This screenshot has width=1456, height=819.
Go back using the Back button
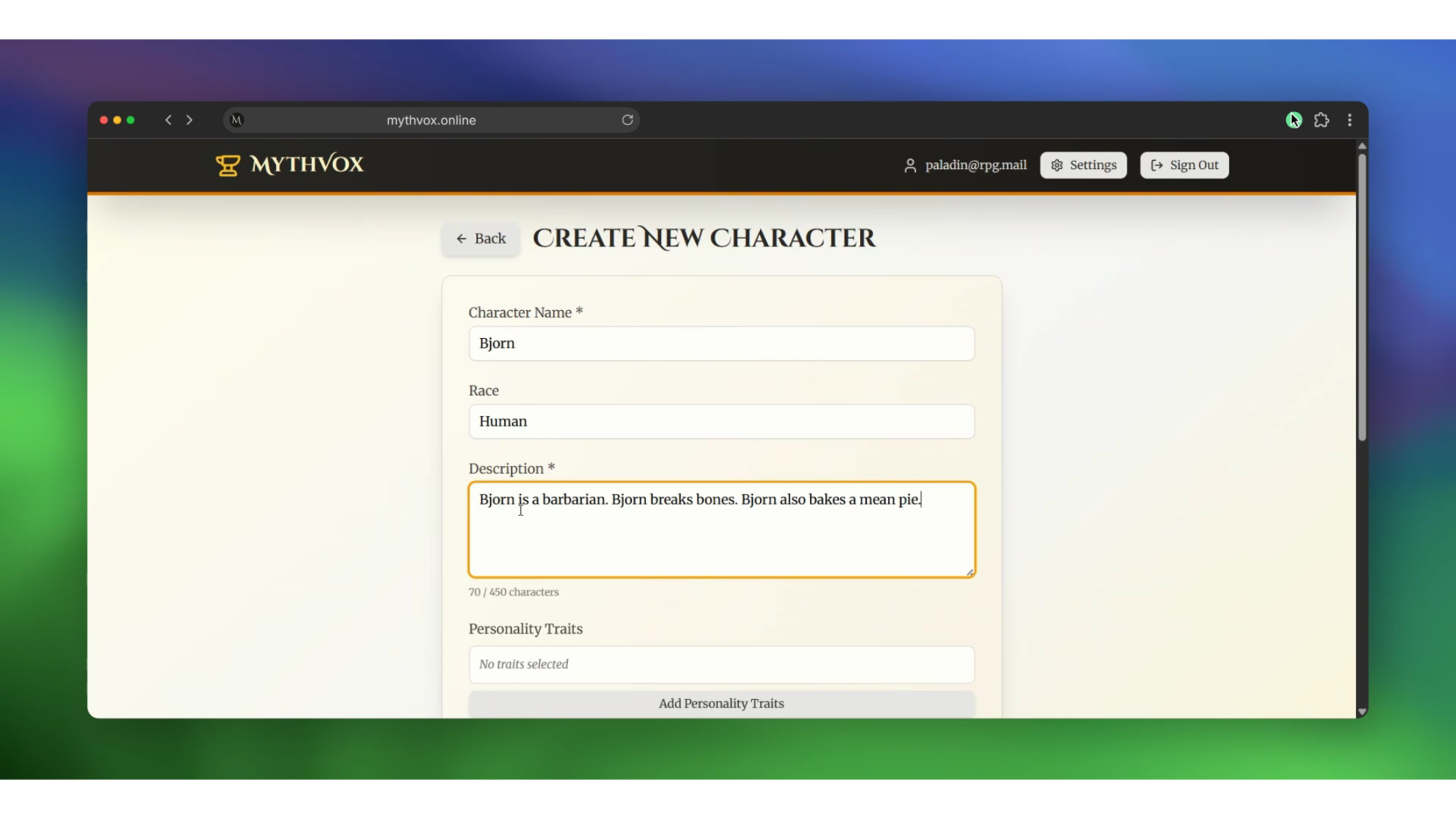[481, 239]
